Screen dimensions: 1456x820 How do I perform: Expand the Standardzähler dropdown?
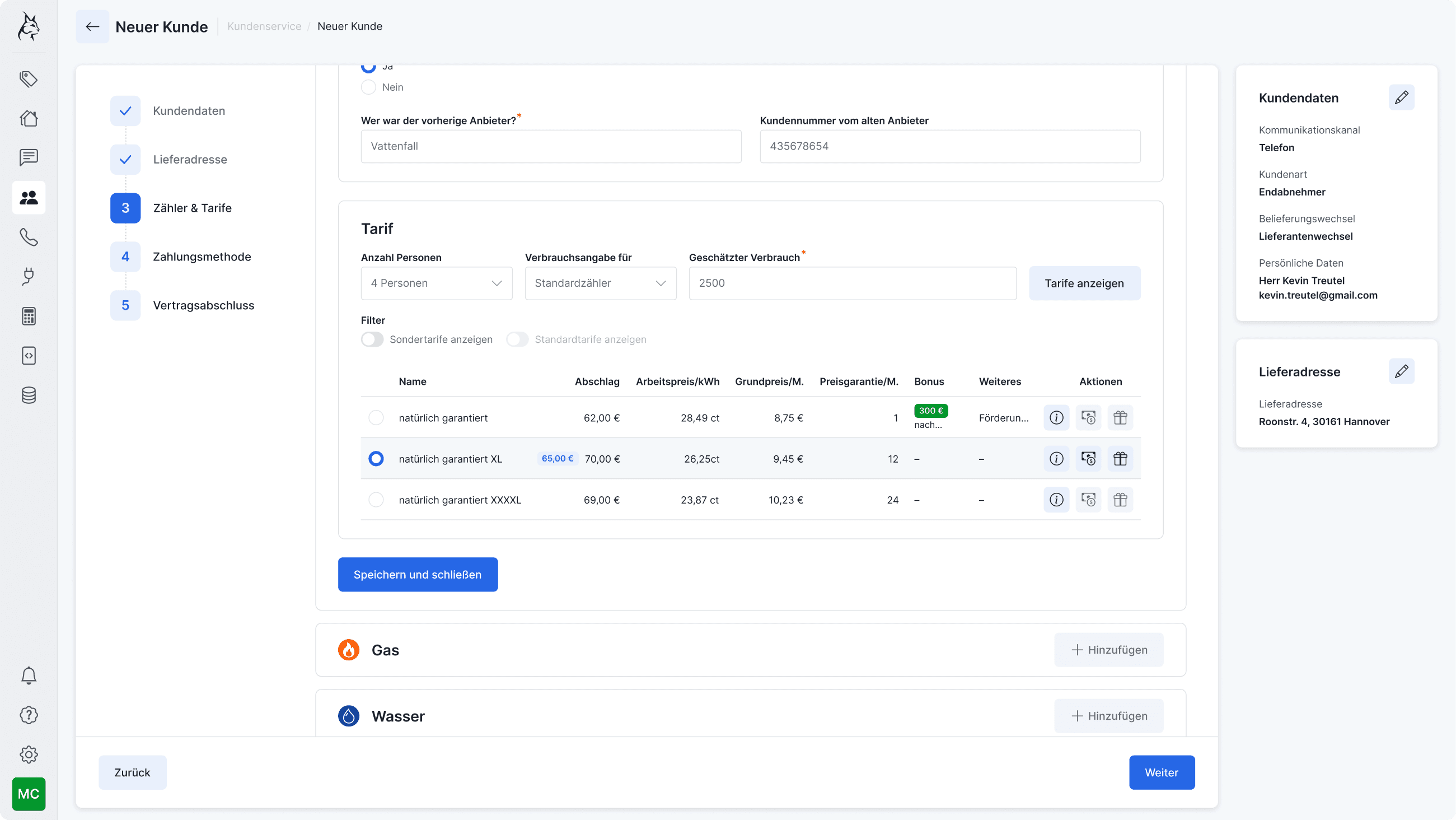point(600,283)
